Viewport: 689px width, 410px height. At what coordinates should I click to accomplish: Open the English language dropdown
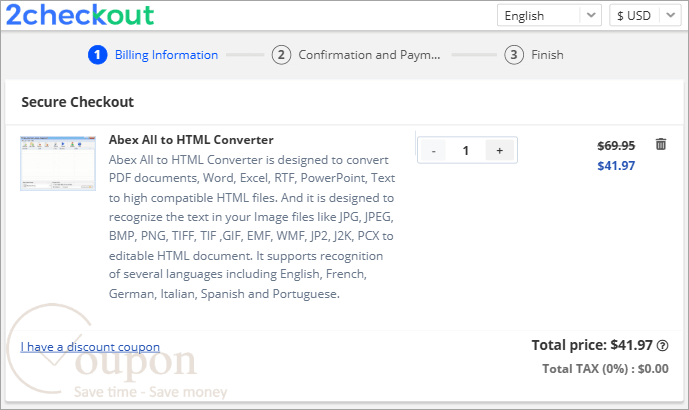point(549,15)
